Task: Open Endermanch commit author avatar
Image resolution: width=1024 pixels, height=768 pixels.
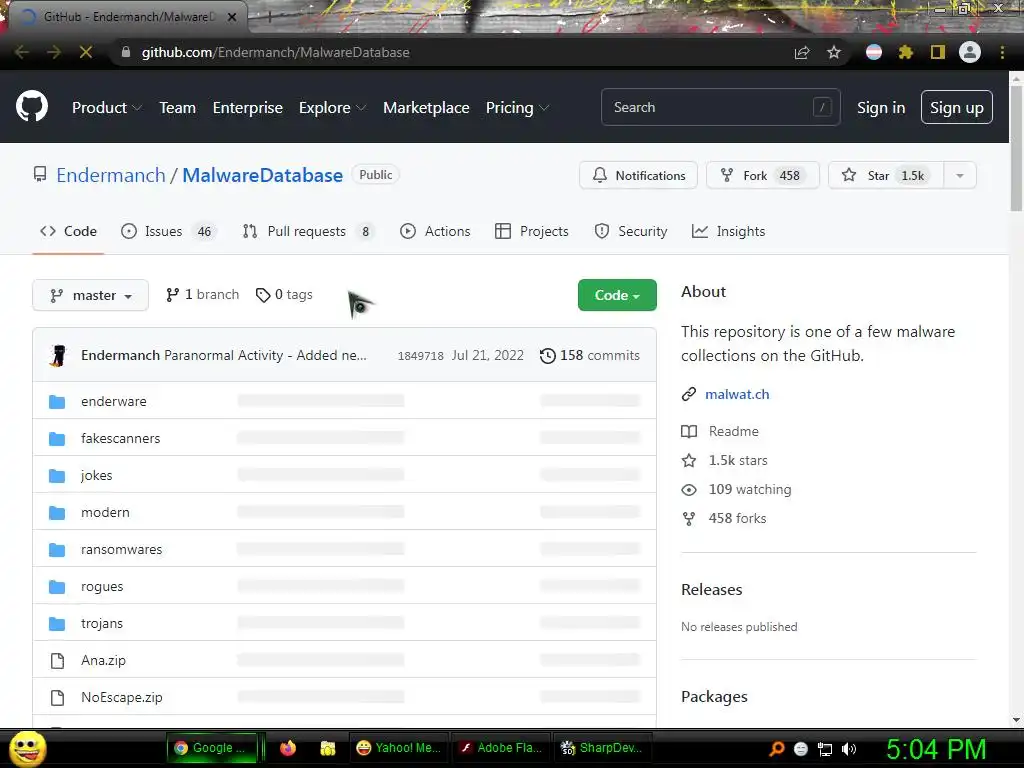Action: (x=58, y=356)
